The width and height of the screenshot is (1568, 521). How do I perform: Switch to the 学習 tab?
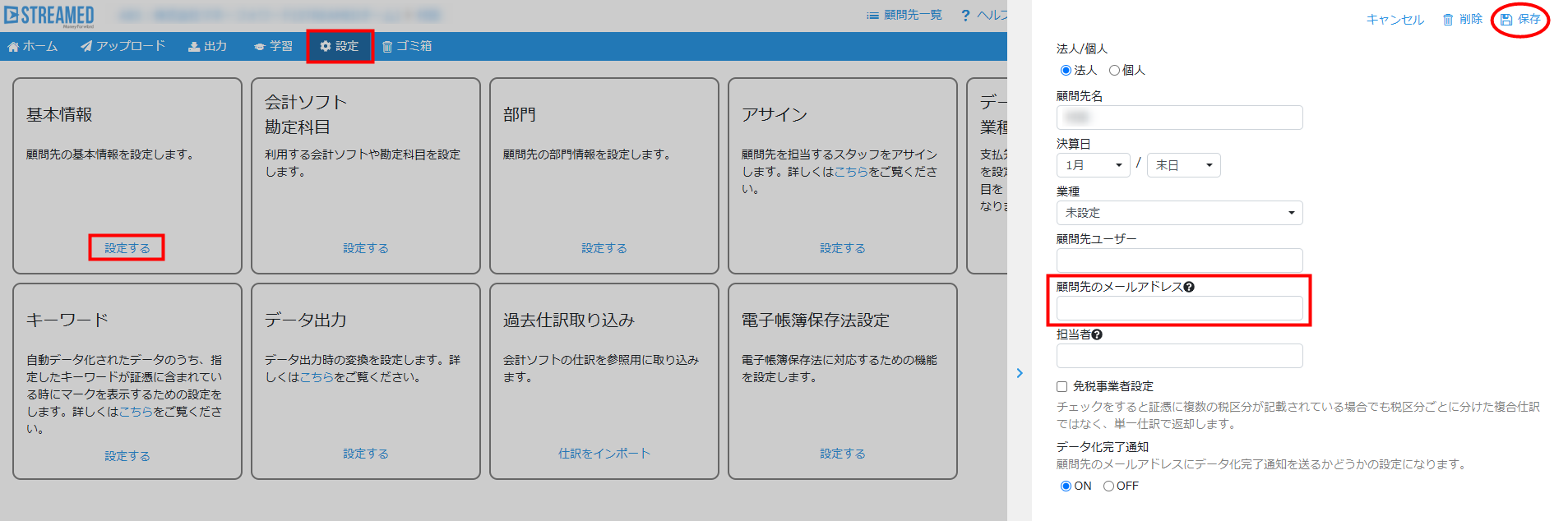273,46
